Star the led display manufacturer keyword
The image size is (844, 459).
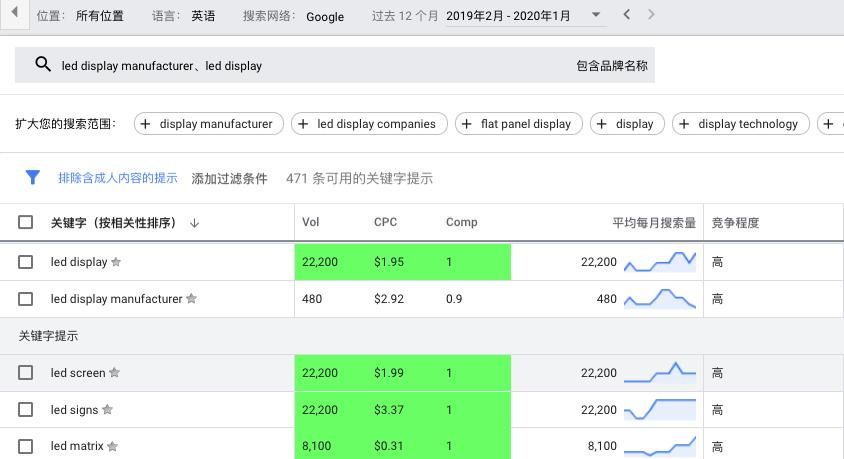coord(191,298)
